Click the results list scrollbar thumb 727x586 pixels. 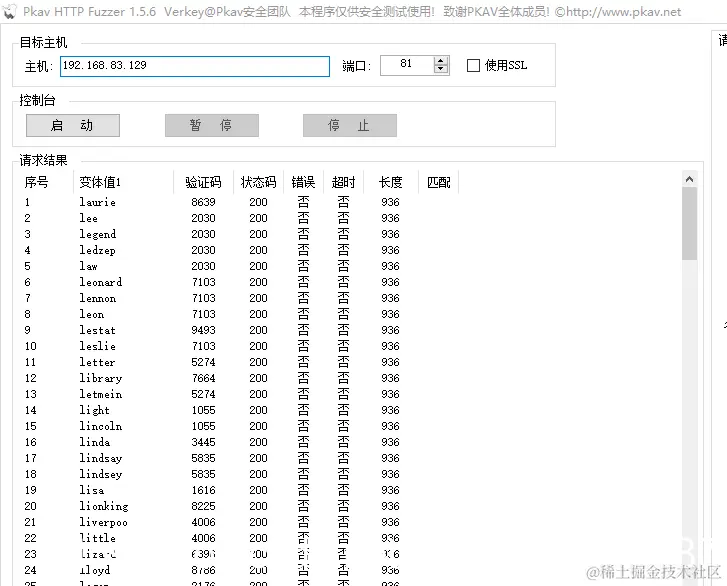[x=689, y=223]
